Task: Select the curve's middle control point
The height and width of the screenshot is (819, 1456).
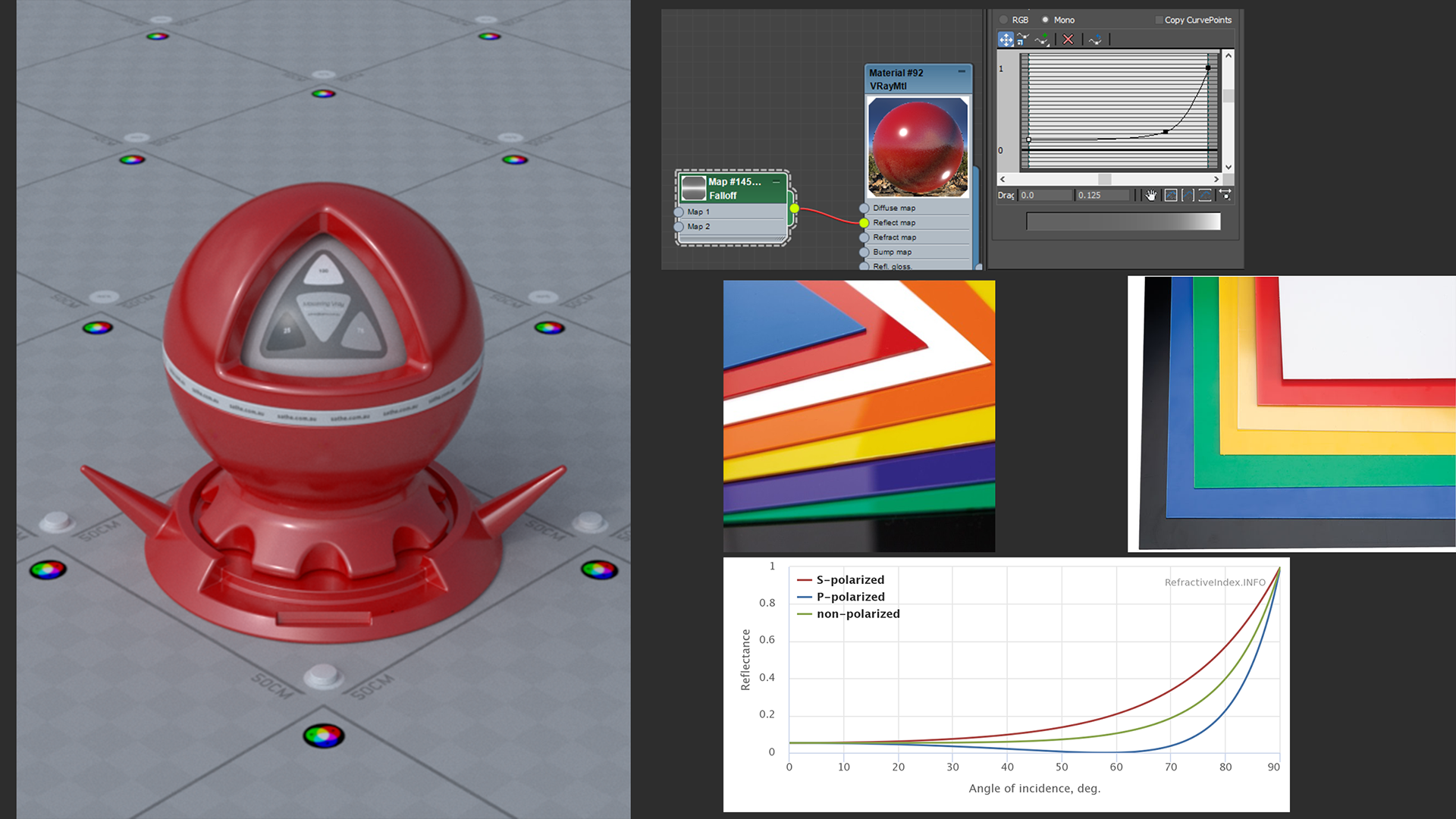Action: 1166,132
